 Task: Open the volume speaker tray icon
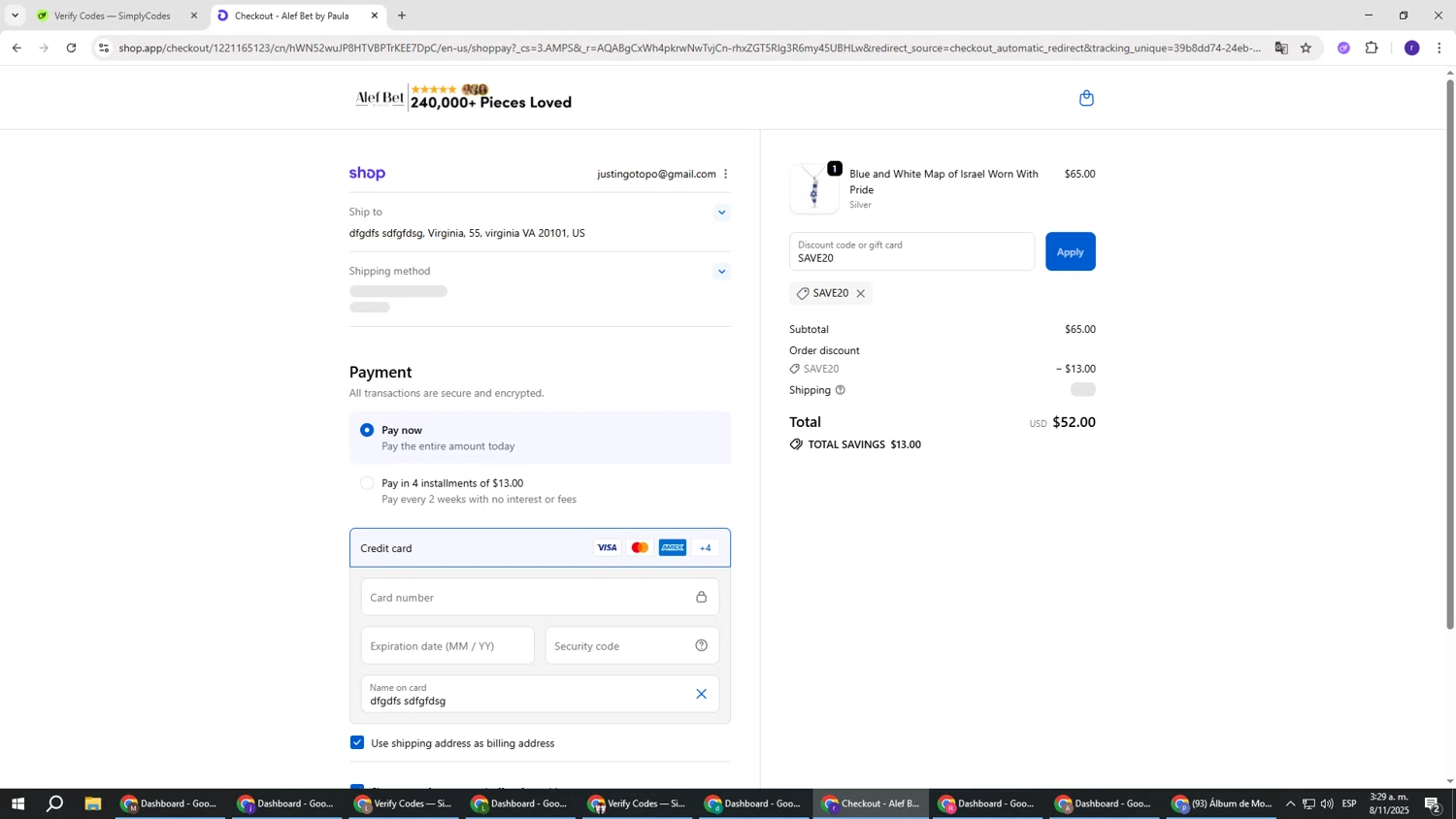click(1327, 803)
